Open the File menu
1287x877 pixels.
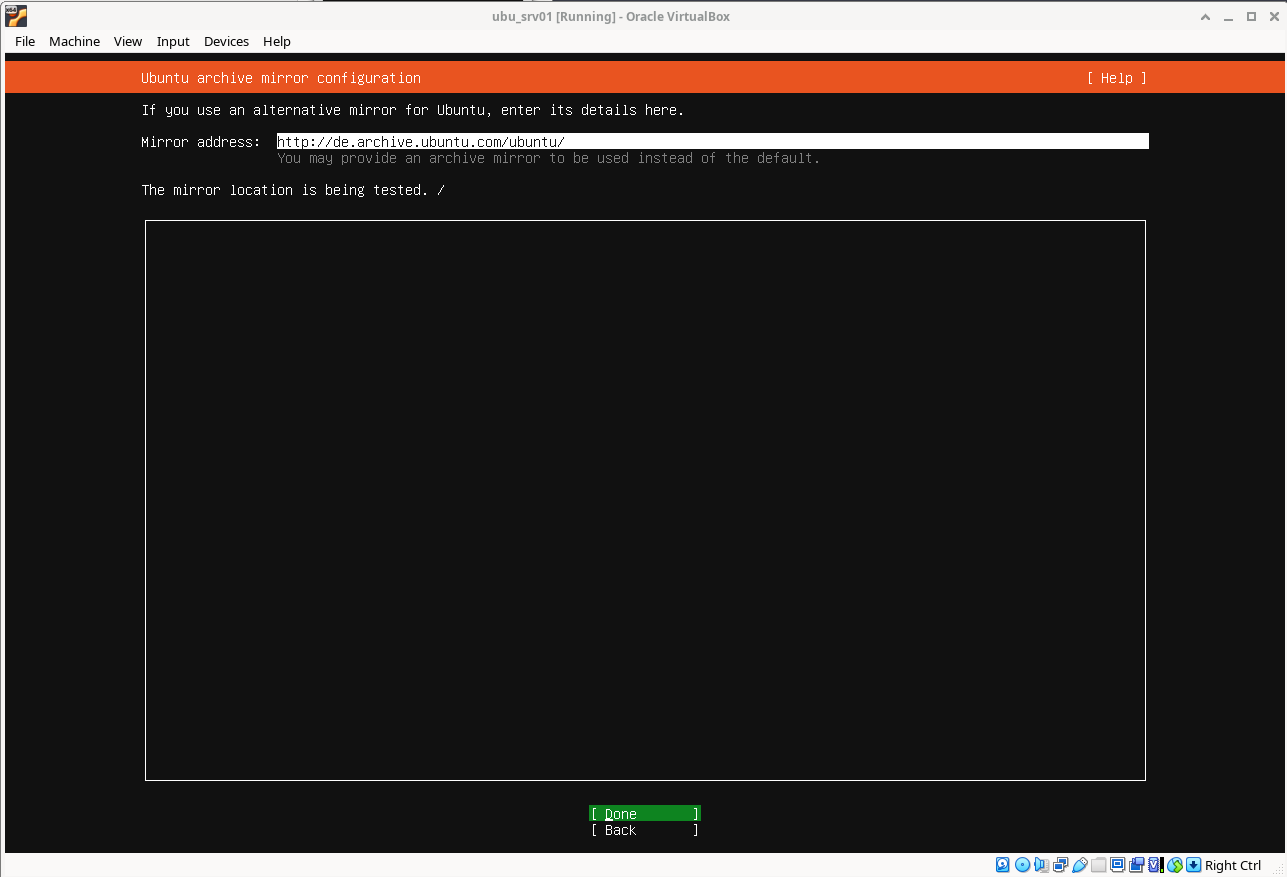coord(25,41)
